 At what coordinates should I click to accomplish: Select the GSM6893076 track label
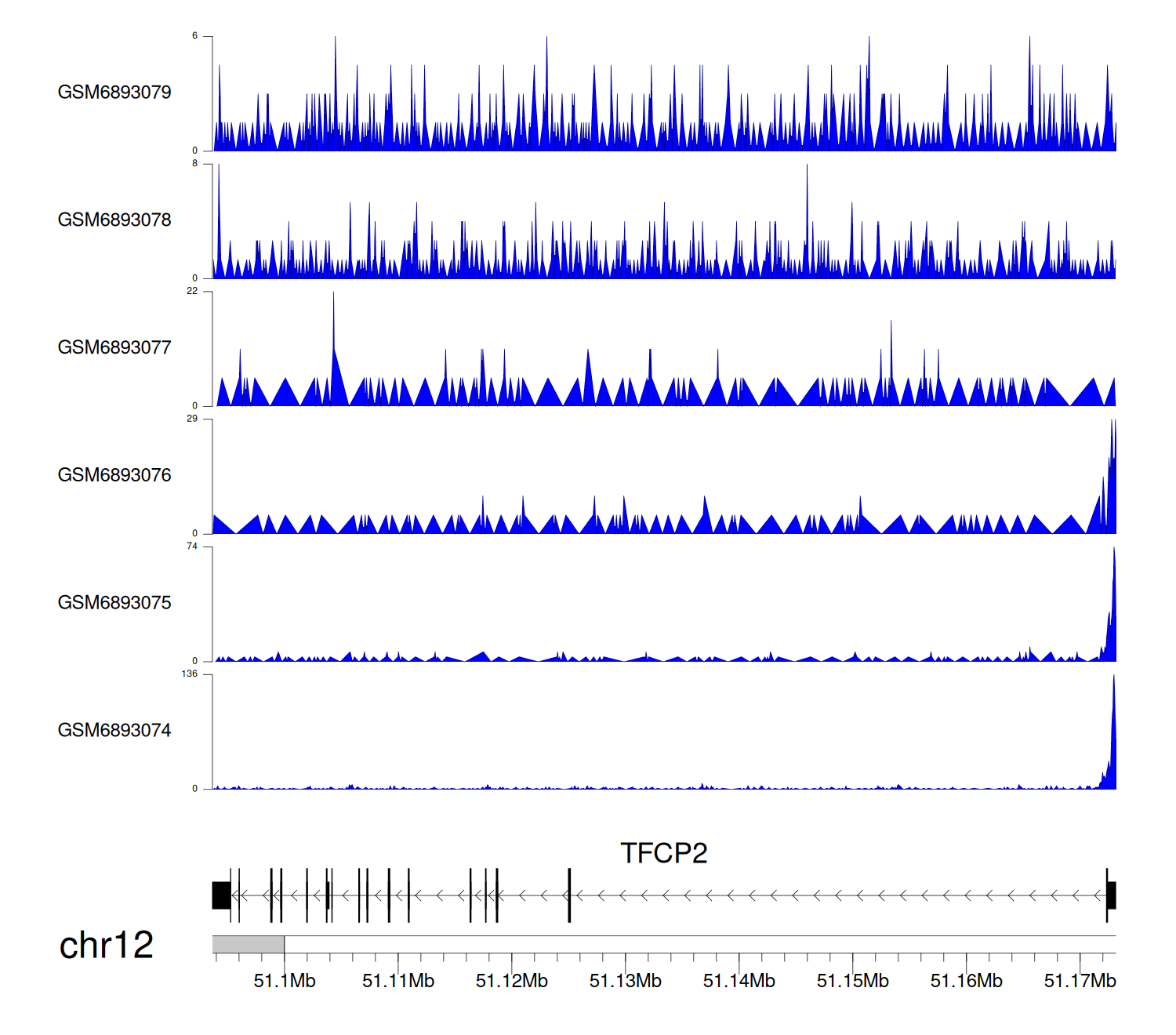point(114,475)
